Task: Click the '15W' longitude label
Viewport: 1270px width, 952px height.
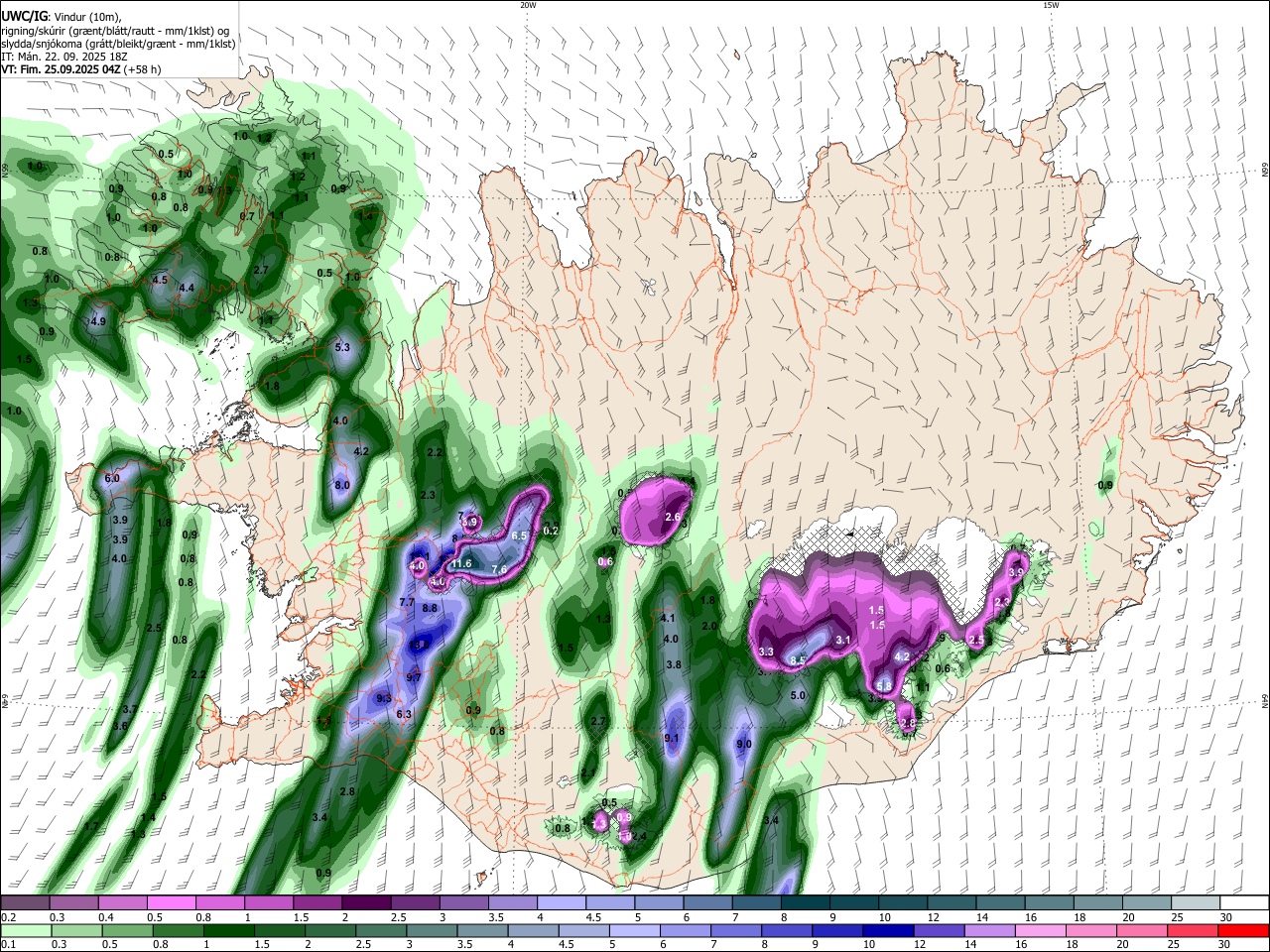Action: [1051, 5]
